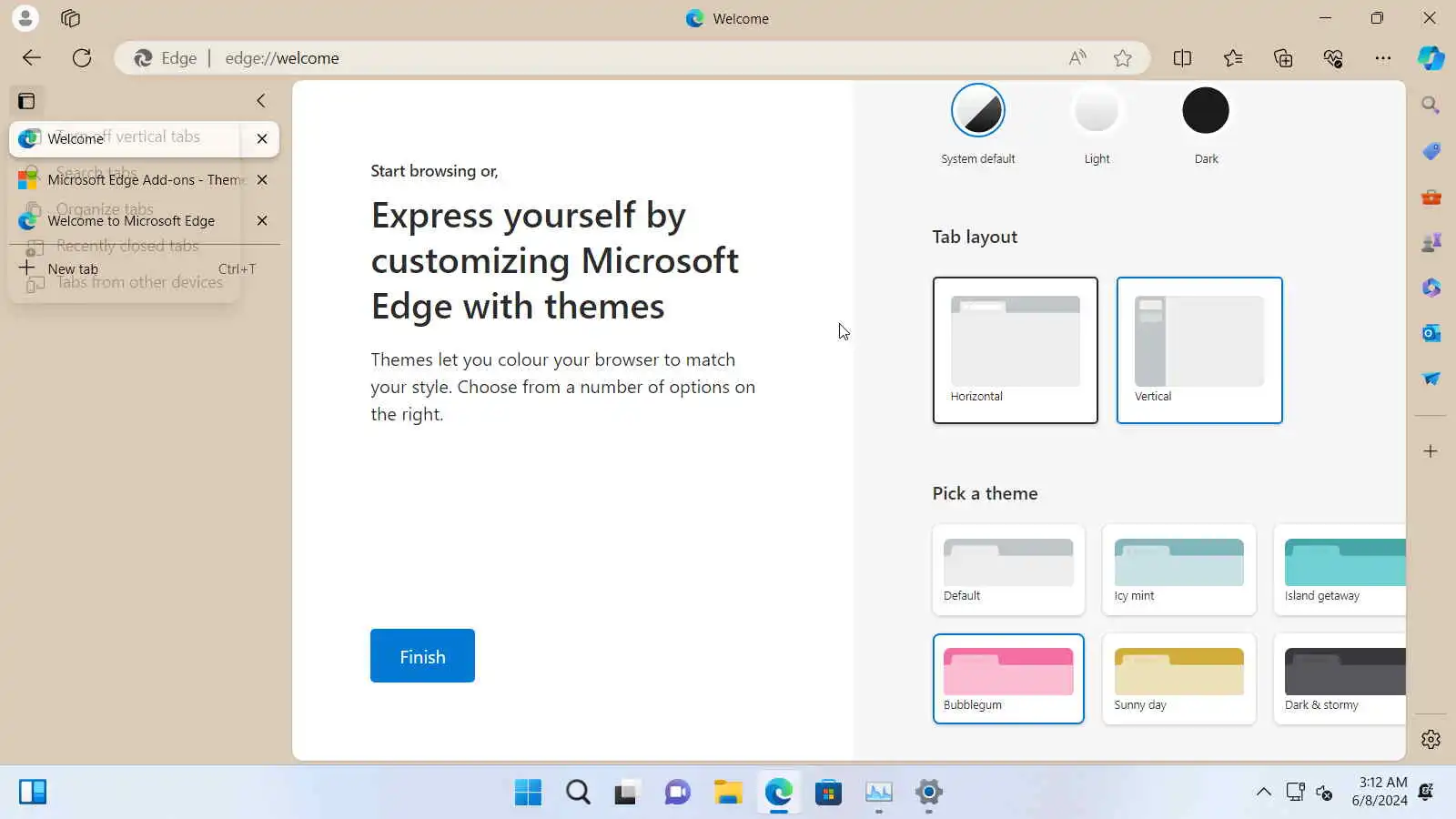
Task: Open the Tools toolbox in sidebar
Action: pos(1431,197)
